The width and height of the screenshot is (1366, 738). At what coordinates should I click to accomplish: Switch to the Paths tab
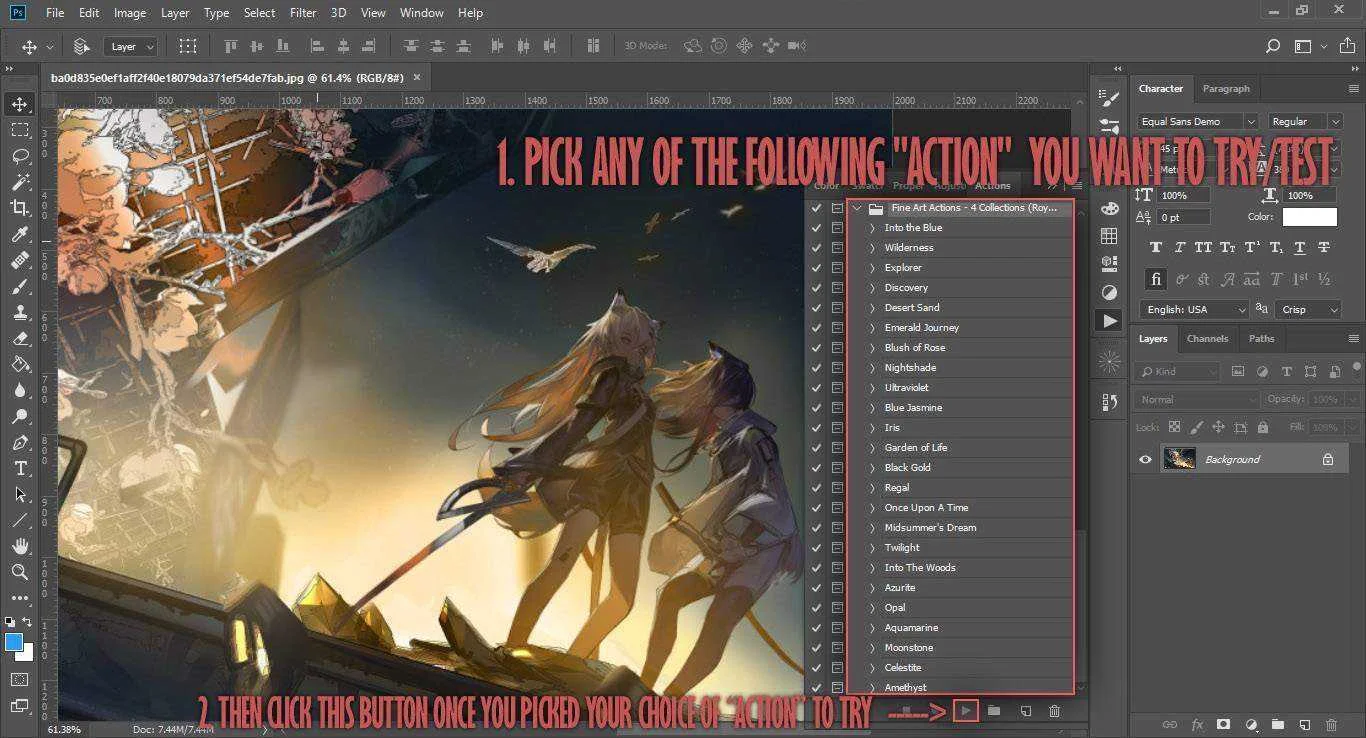click(1261, 338)
